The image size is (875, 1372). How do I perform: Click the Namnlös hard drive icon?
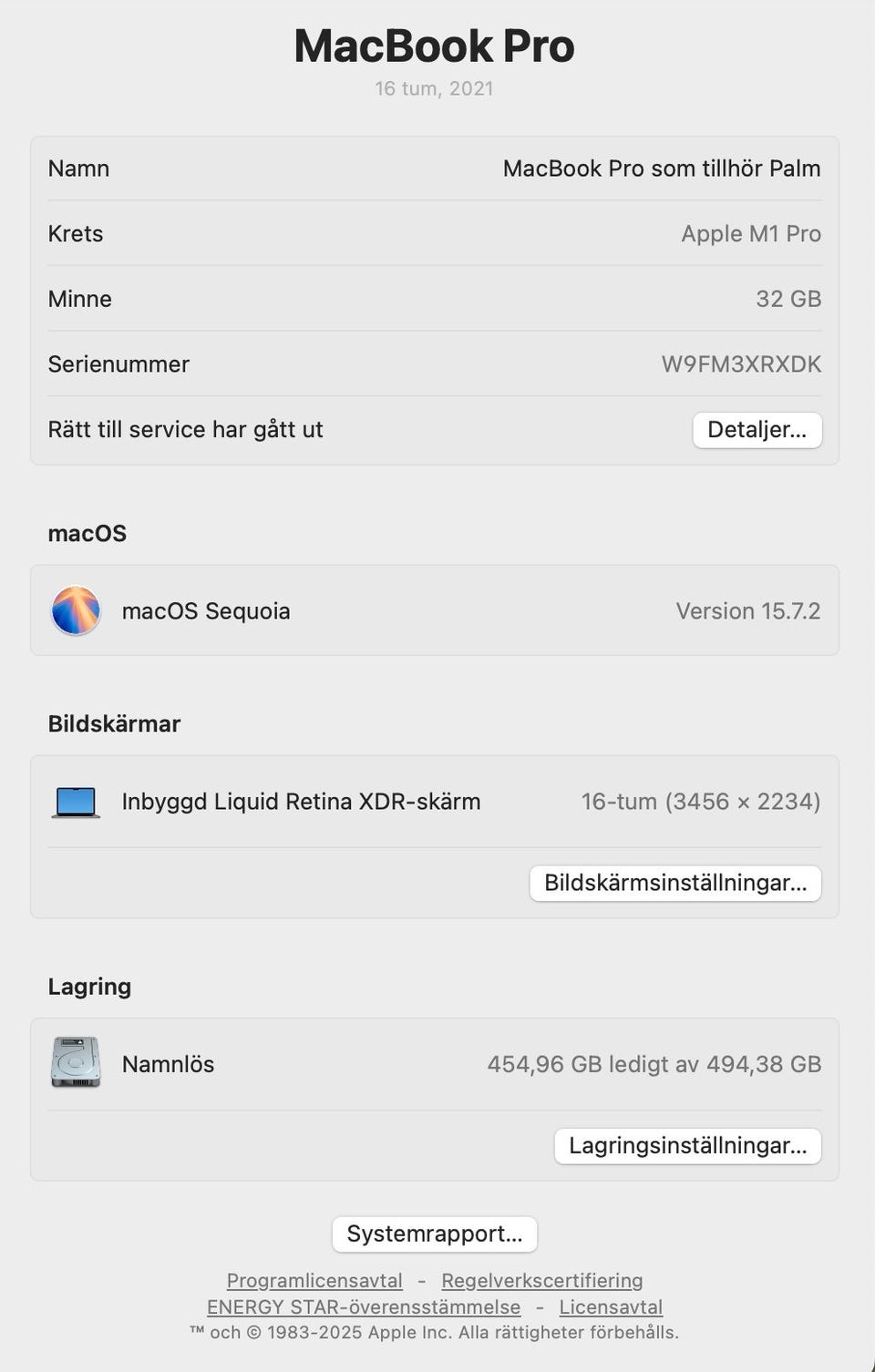pyautogui.click(x=76, y=1062)
